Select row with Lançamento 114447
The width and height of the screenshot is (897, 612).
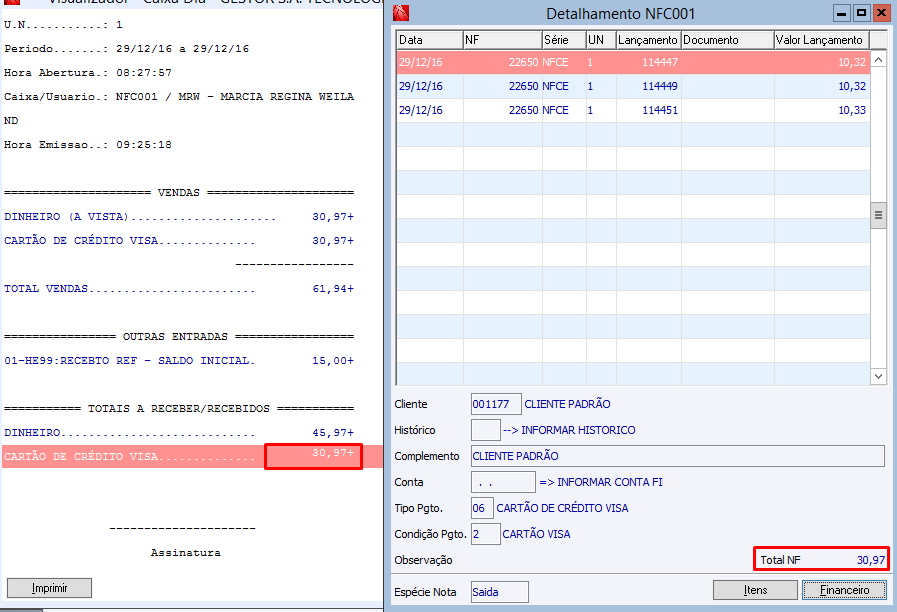tap(633, 62)
